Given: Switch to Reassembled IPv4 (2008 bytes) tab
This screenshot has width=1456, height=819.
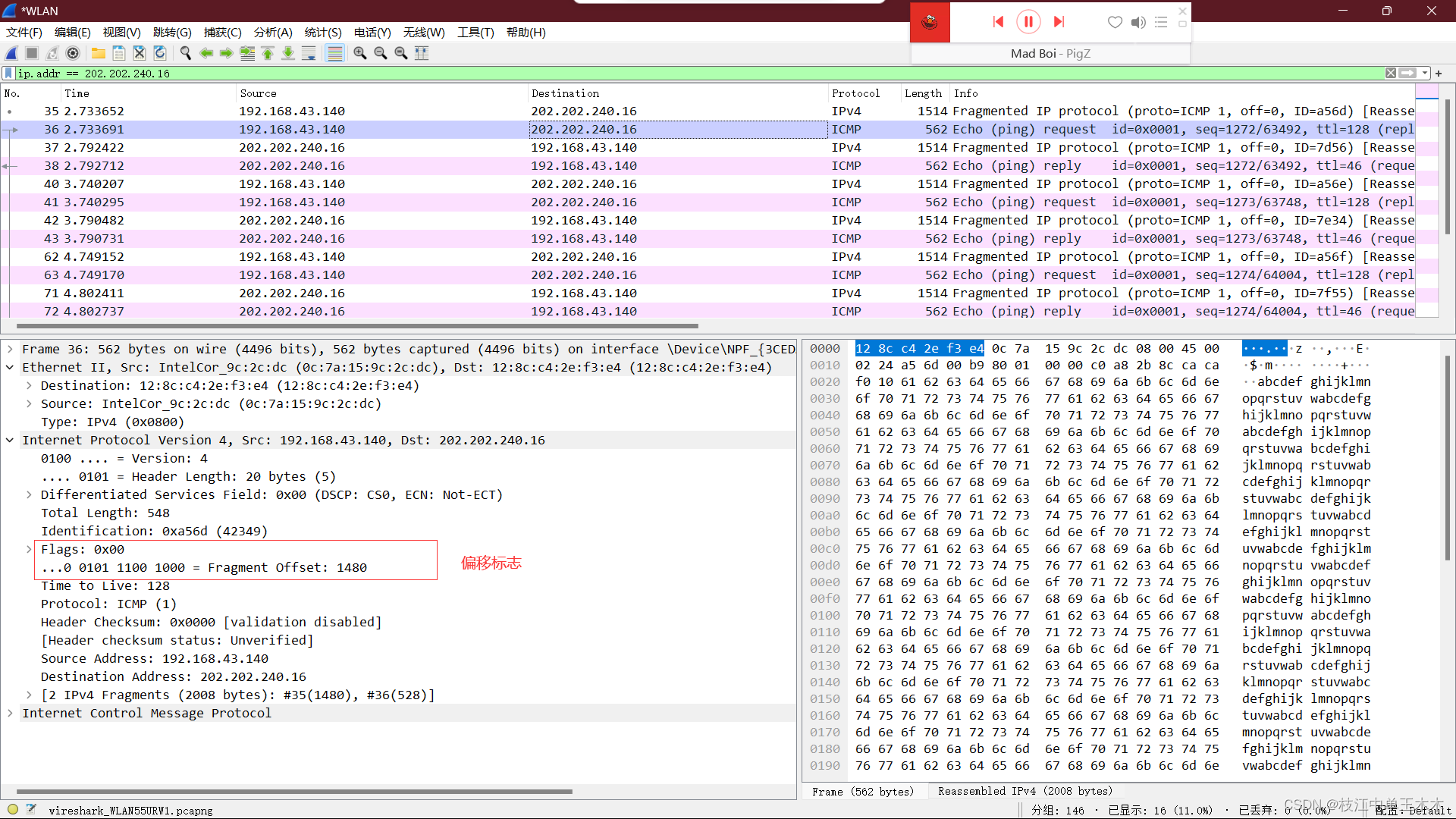Looking at the screenshot, I should click(1025, 791).
